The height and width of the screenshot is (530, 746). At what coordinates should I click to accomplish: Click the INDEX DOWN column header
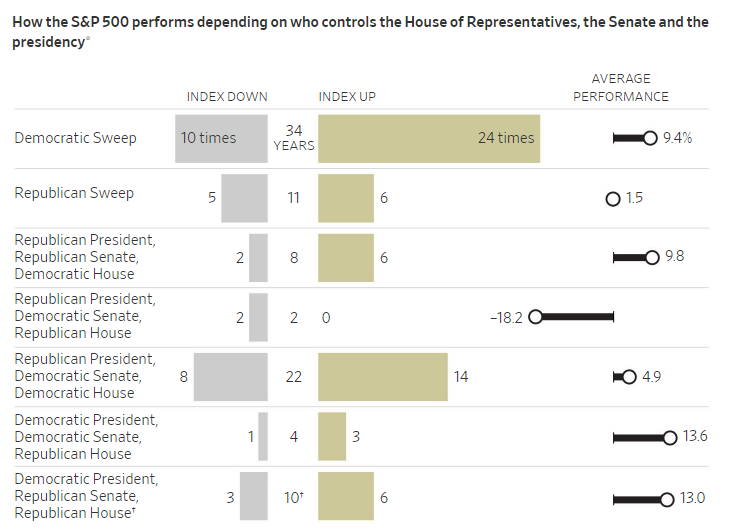(227, 97)
